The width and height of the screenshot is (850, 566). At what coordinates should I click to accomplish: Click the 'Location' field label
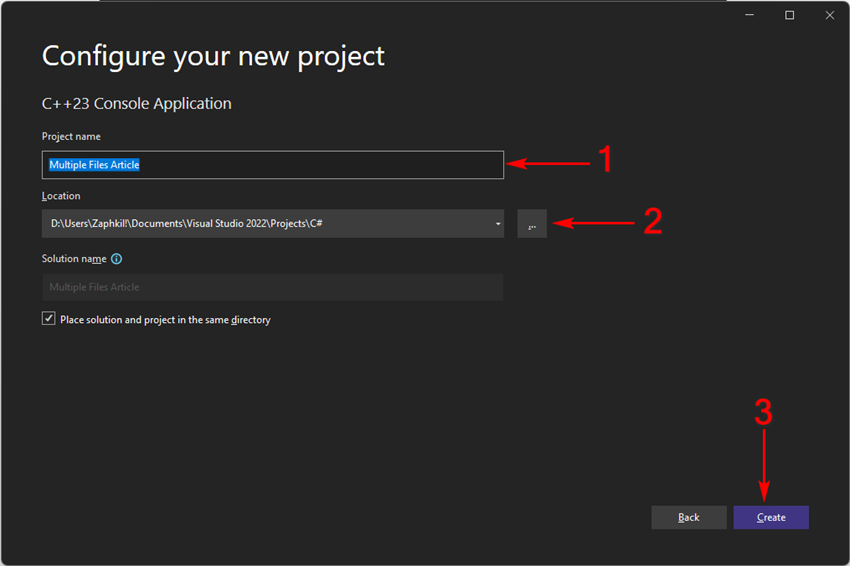click(x=61, y=196)
